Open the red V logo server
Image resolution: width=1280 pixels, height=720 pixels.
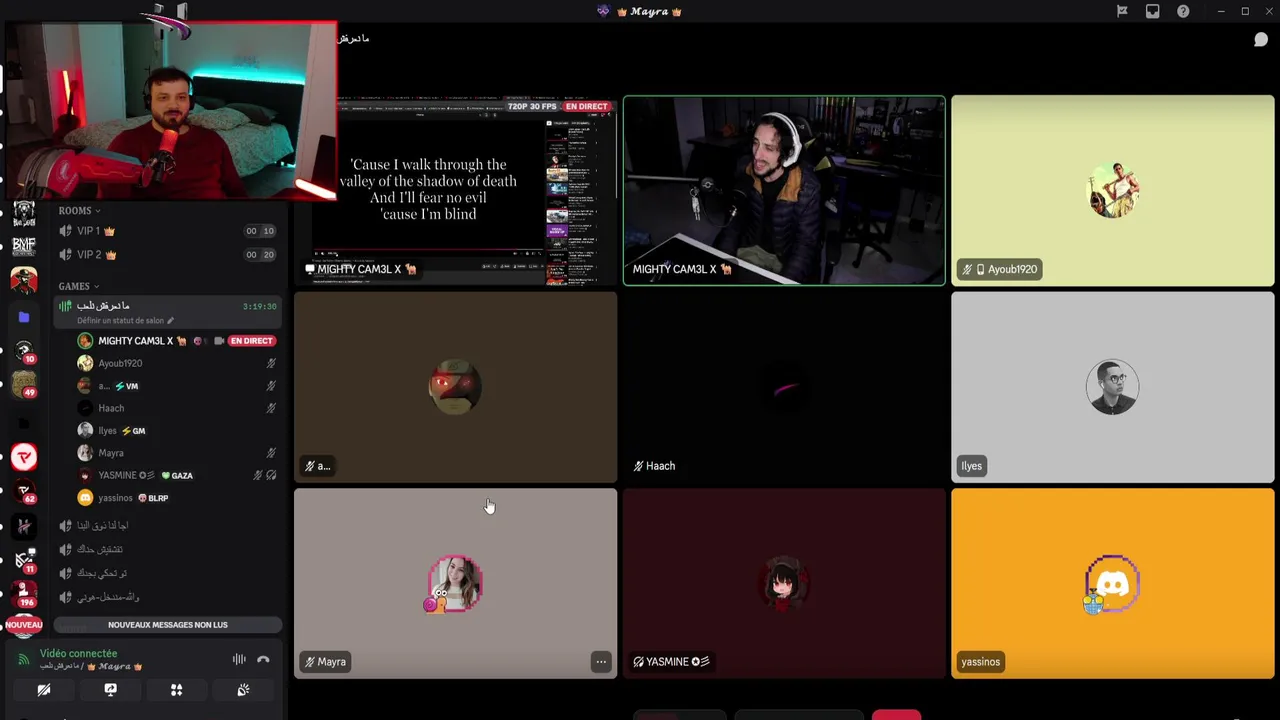click(24, 457)
